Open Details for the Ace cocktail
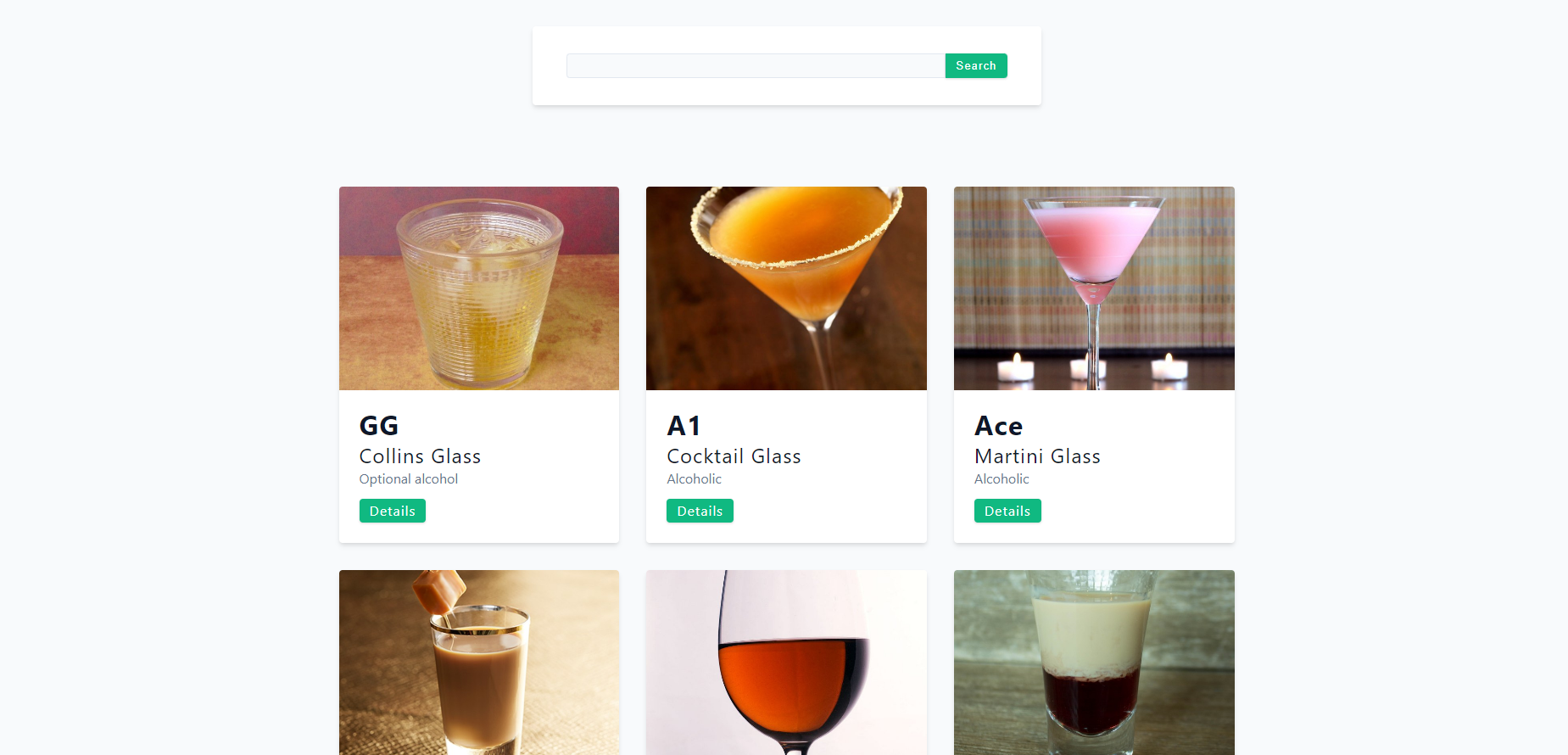The image size is (1568, 755). pyautogui.click(x=1007, y=511)
